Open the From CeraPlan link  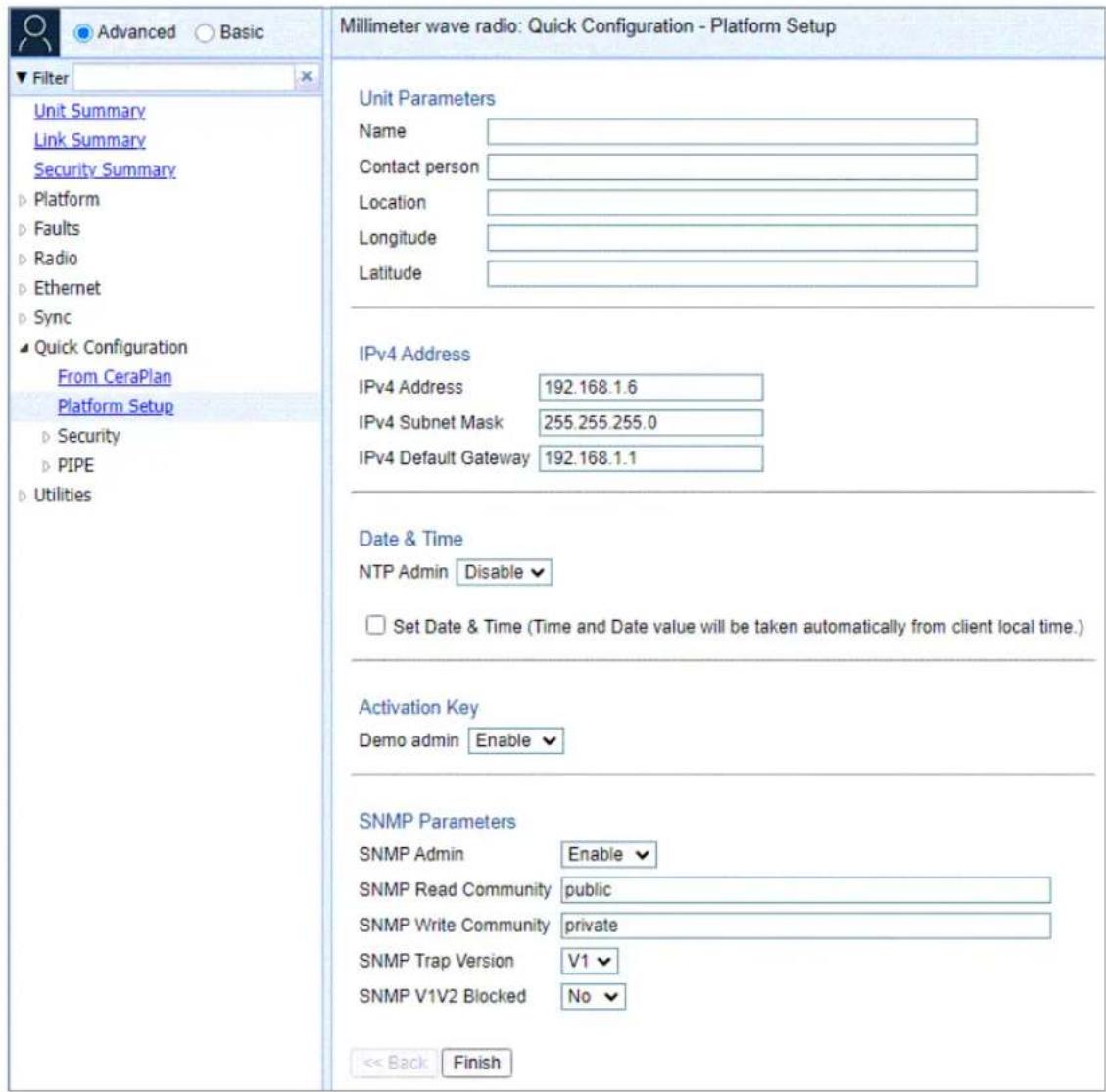[115, 377]
